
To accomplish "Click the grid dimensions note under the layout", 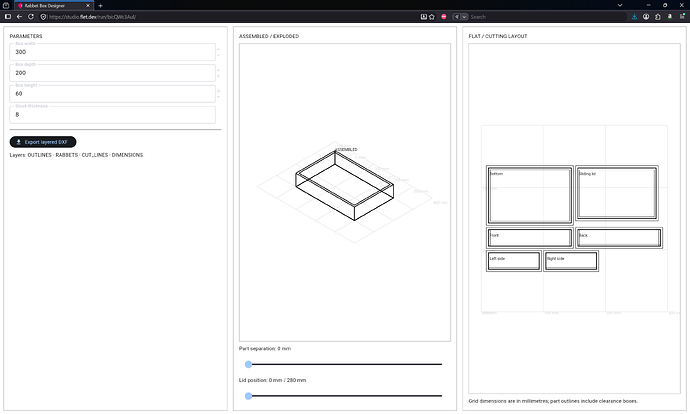I will pyautogui.click(x=553, y=401).
